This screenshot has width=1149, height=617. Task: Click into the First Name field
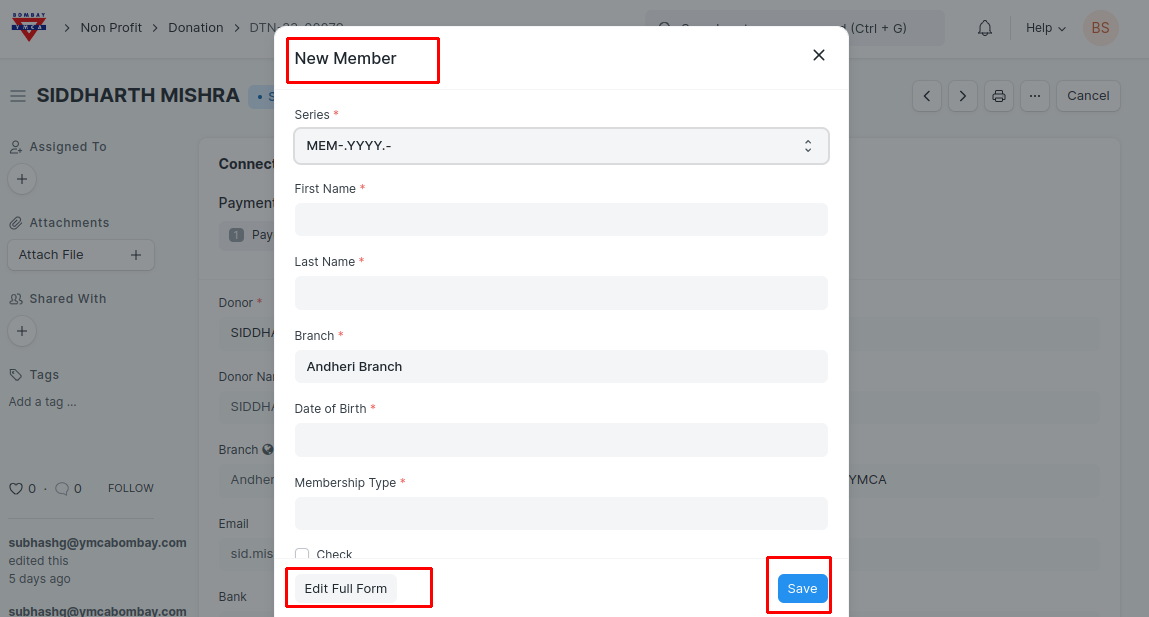pos(561,220)
